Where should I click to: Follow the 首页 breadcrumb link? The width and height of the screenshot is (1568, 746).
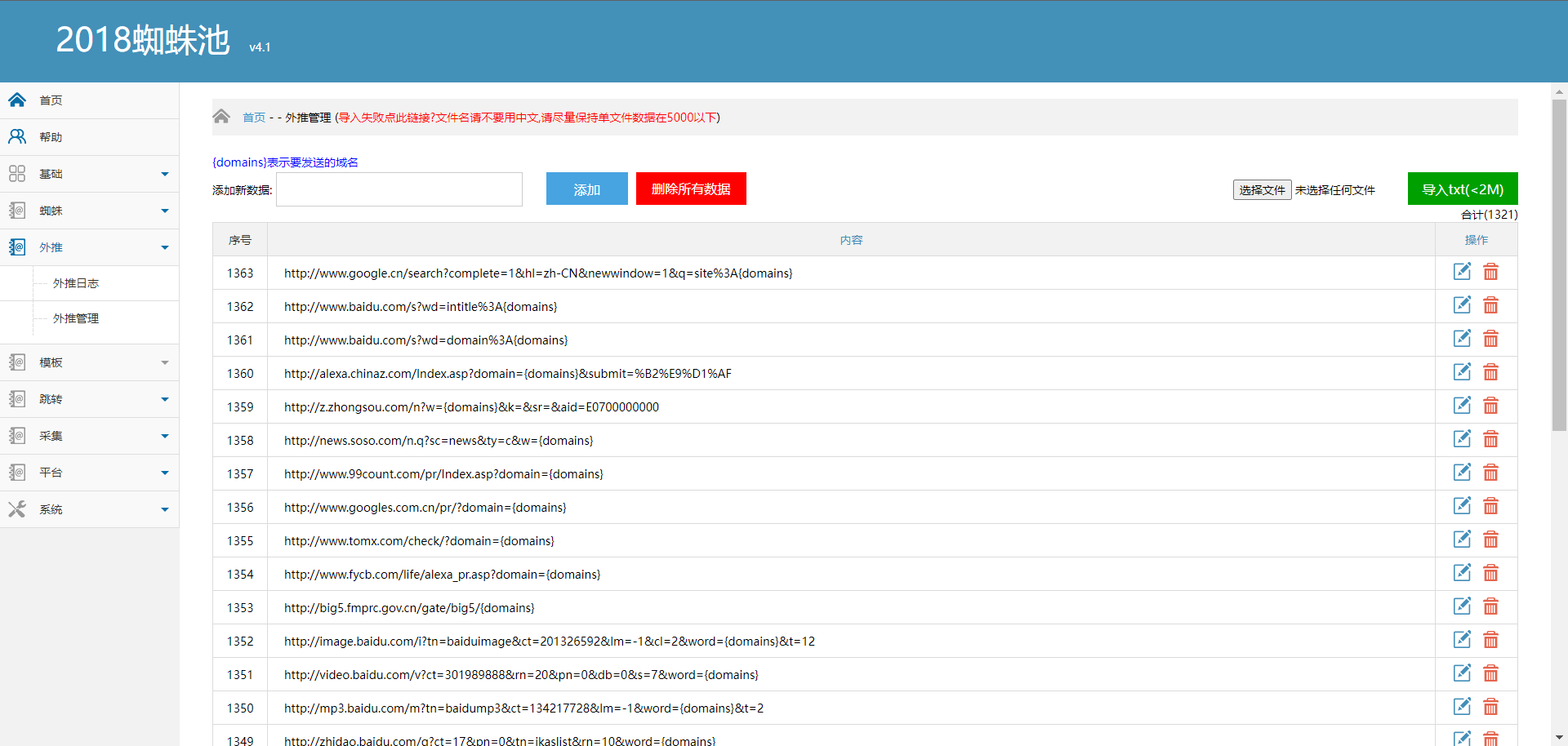tap(254, 118)
